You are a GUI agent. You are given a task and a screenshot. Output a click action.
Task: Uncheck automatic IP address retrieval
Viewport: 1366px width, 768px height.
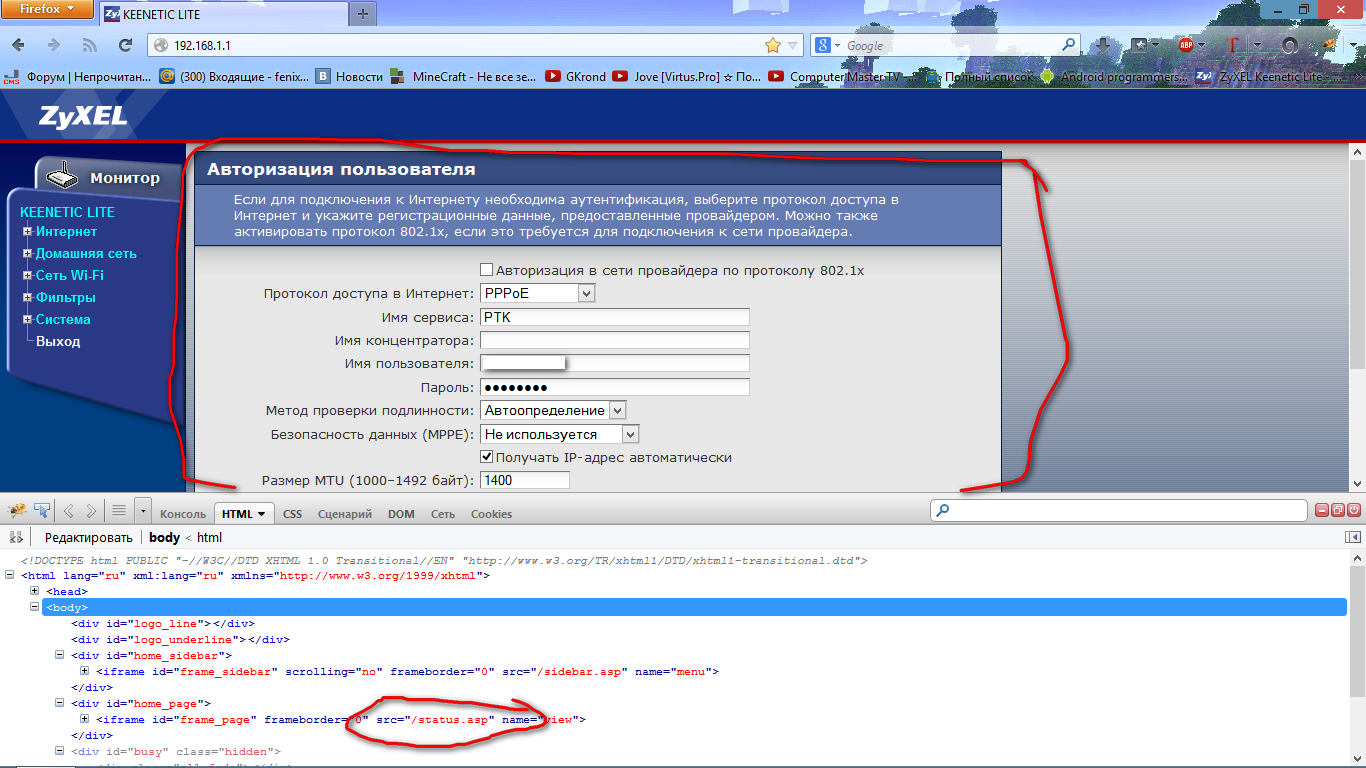point(487,457)
